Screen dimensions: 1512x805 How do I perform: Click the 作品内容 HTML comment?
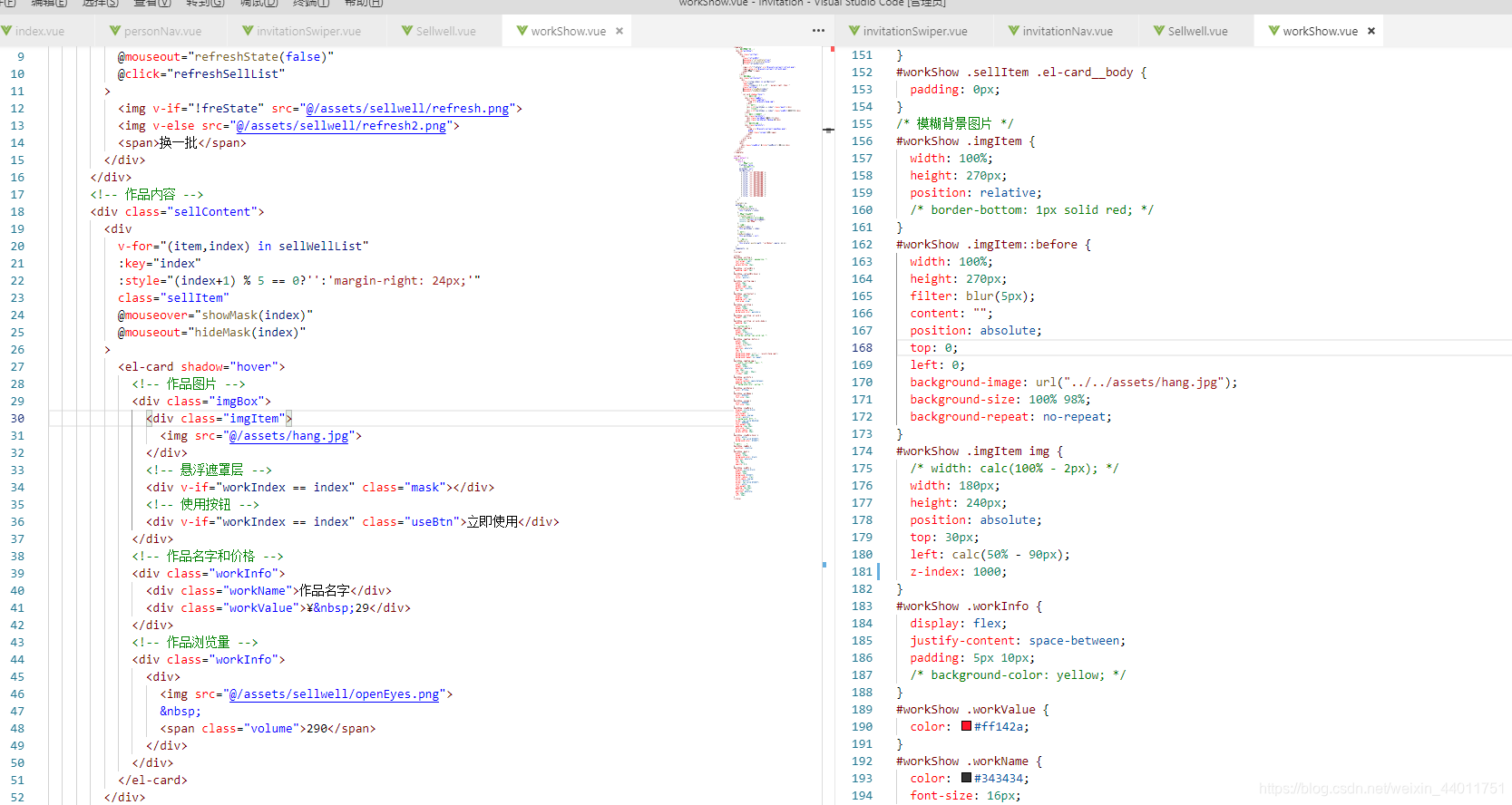coord(147,195)
